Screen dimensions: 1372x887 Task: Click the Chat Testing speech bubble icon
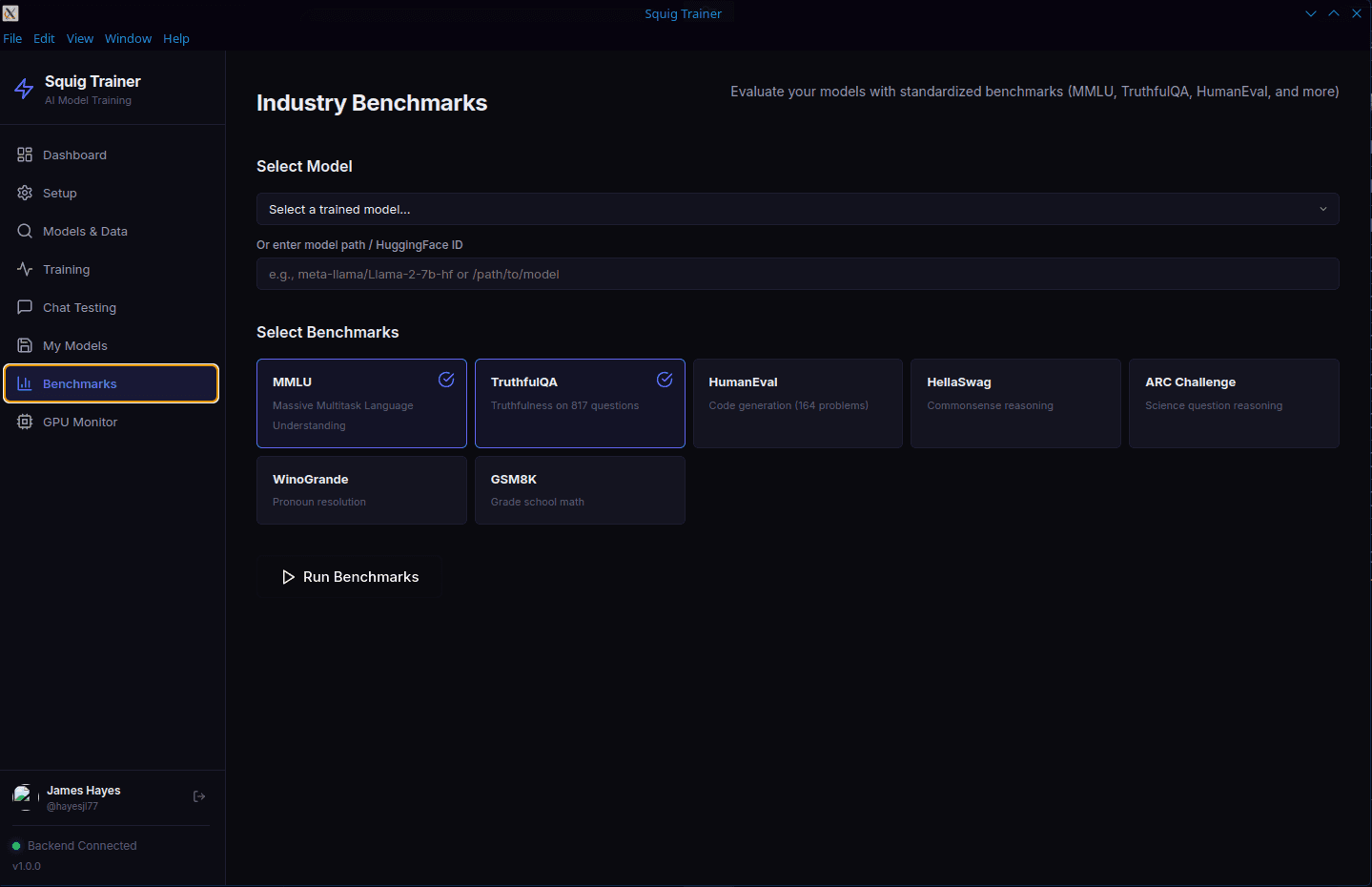click(25, 307)
